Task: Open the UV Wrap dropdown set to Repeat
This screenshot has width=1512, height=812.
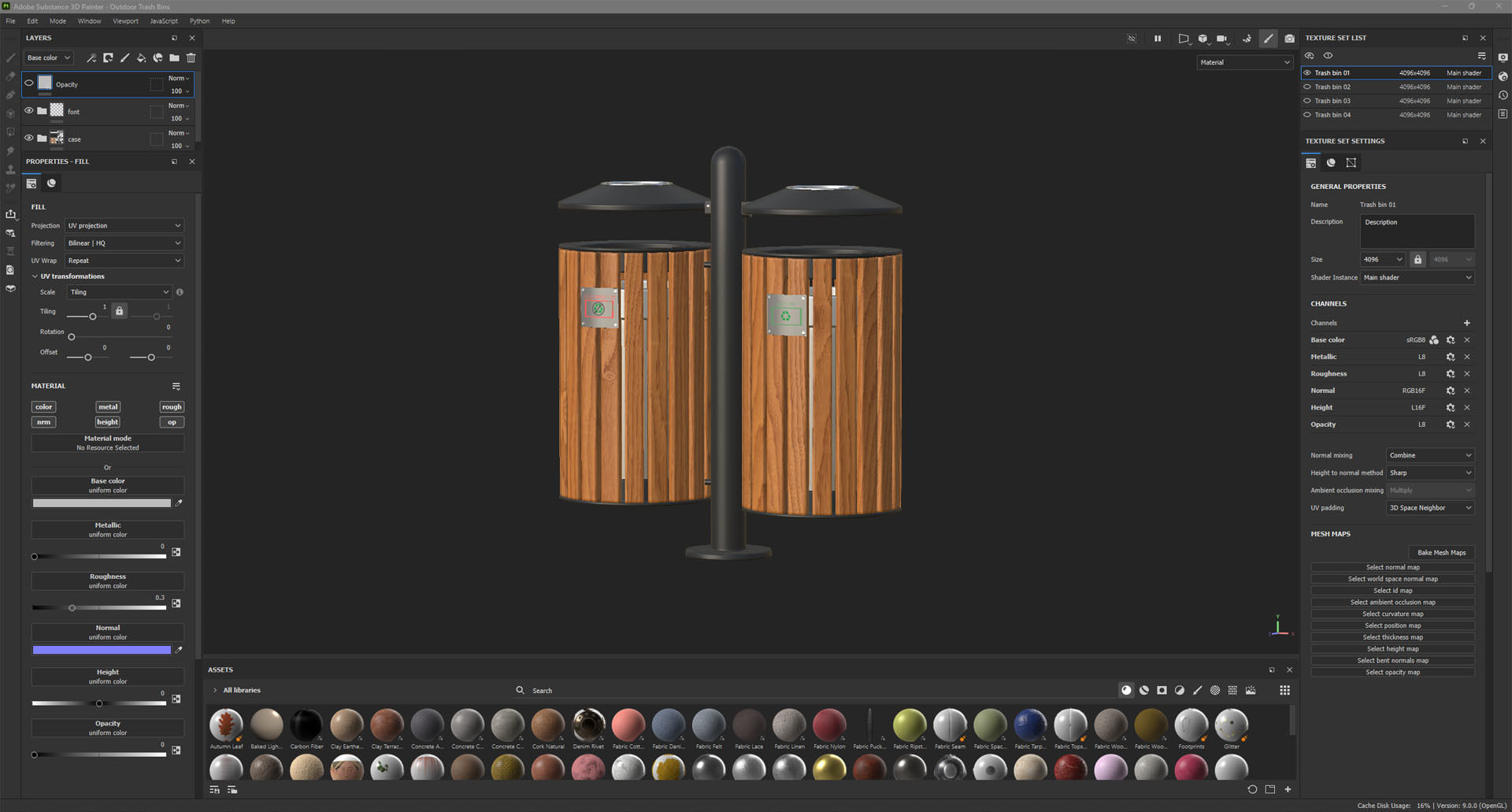Action: click(124, 260)
